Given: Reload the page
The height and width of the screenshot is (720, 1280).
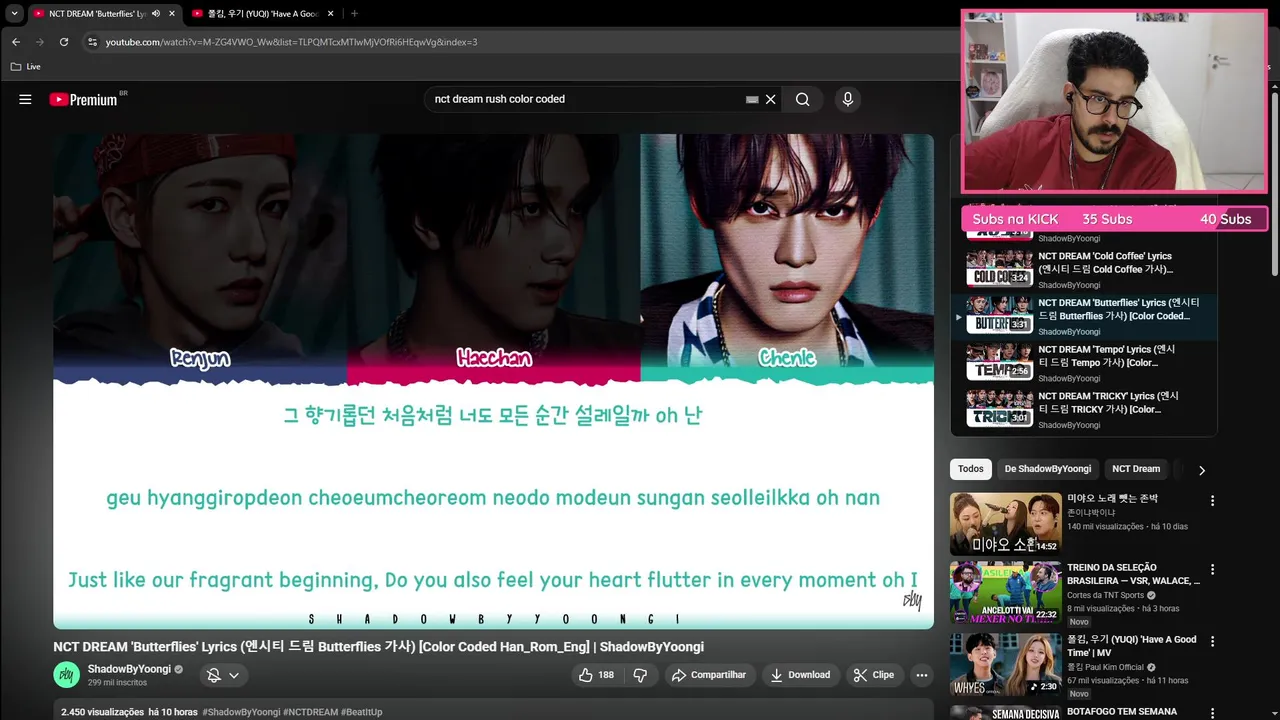Looking at the screenshot, I should [x=64, y=42].
